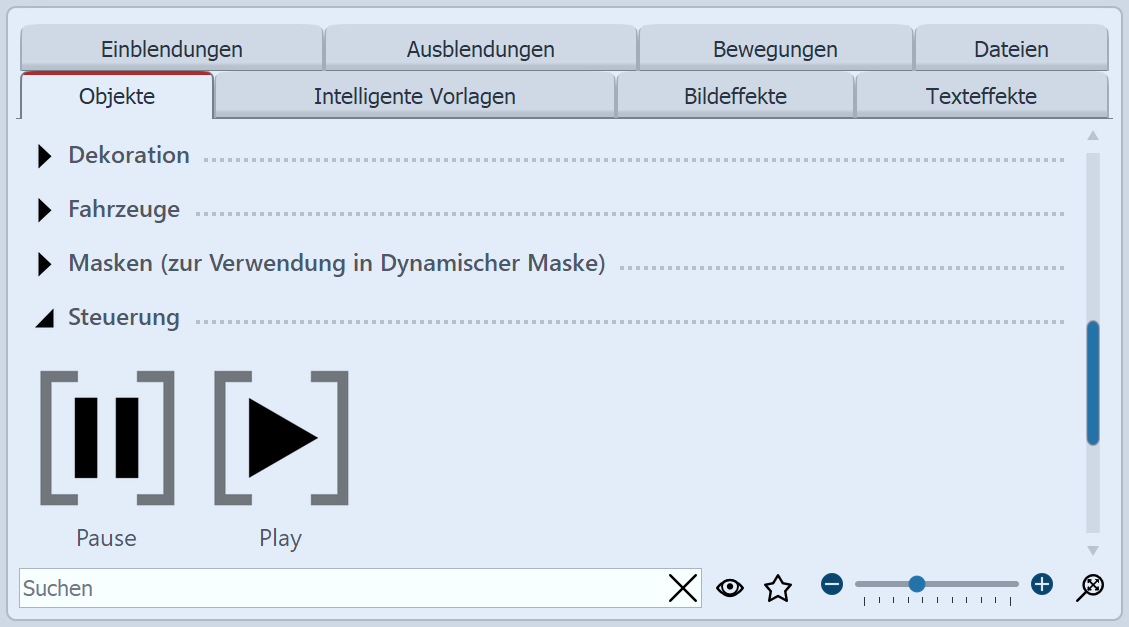Switch to the Bildeffekte tab
The height and width of the screenshot is (627, 1129).
coord(735,95)
